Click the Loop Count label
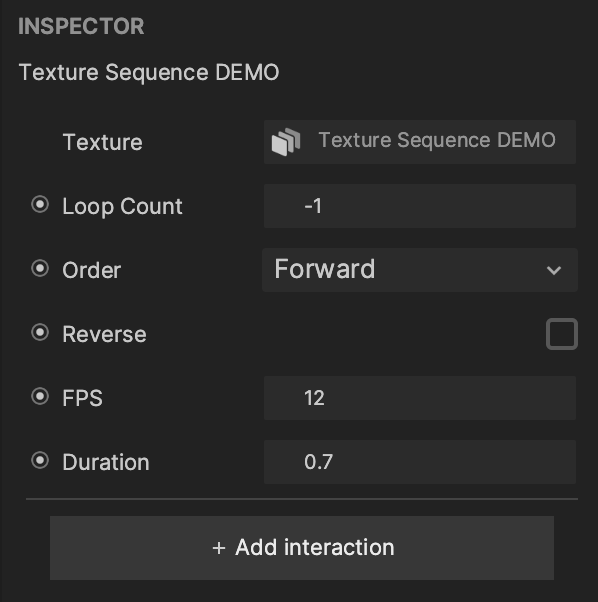Viewport: 598px width, 602px height. tap(122, 206)
